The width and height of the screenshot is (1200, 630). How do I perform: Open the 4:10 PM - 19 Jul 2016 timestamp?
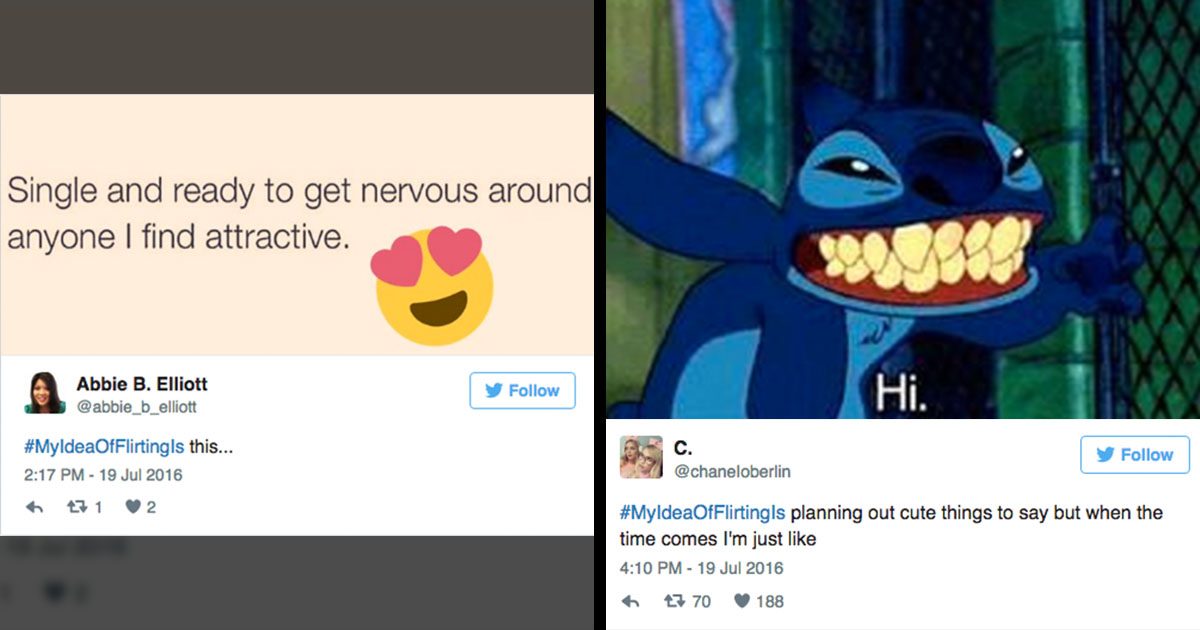coord(701,568)
